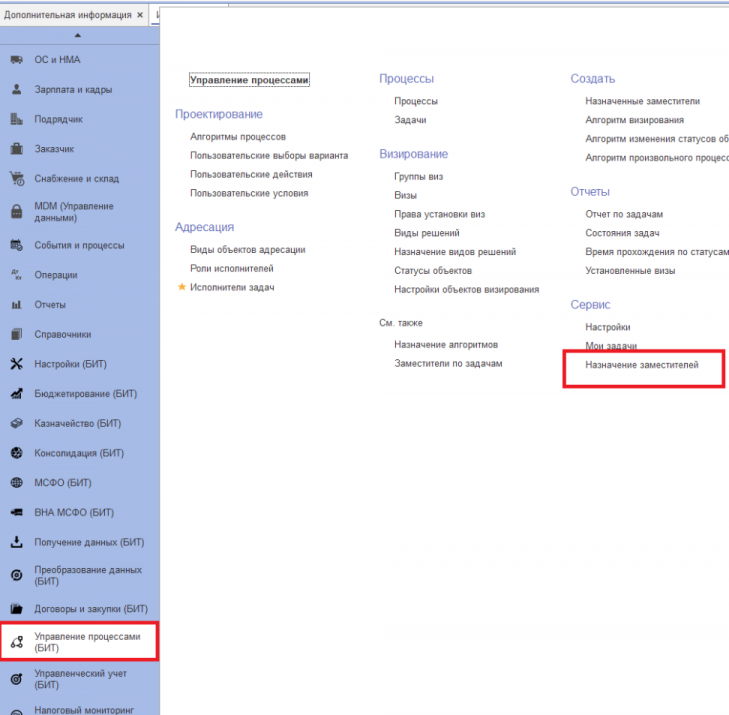Open Назначение заместителей under Сервис

point(642,365)
